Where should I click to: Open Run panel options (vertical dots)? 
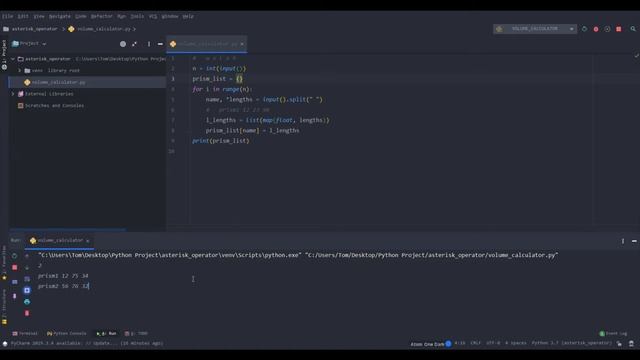623,241
